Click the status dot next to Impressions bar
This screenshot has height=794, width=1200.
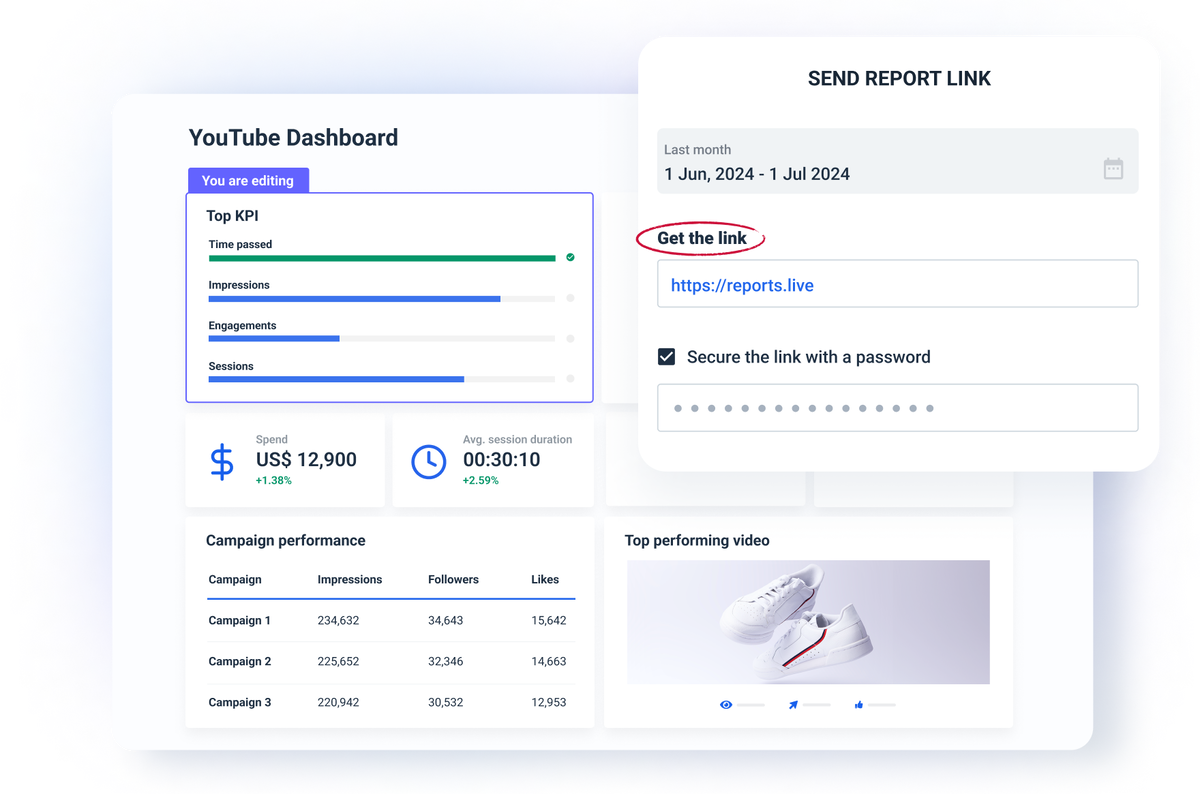click(x=570, y=298)
